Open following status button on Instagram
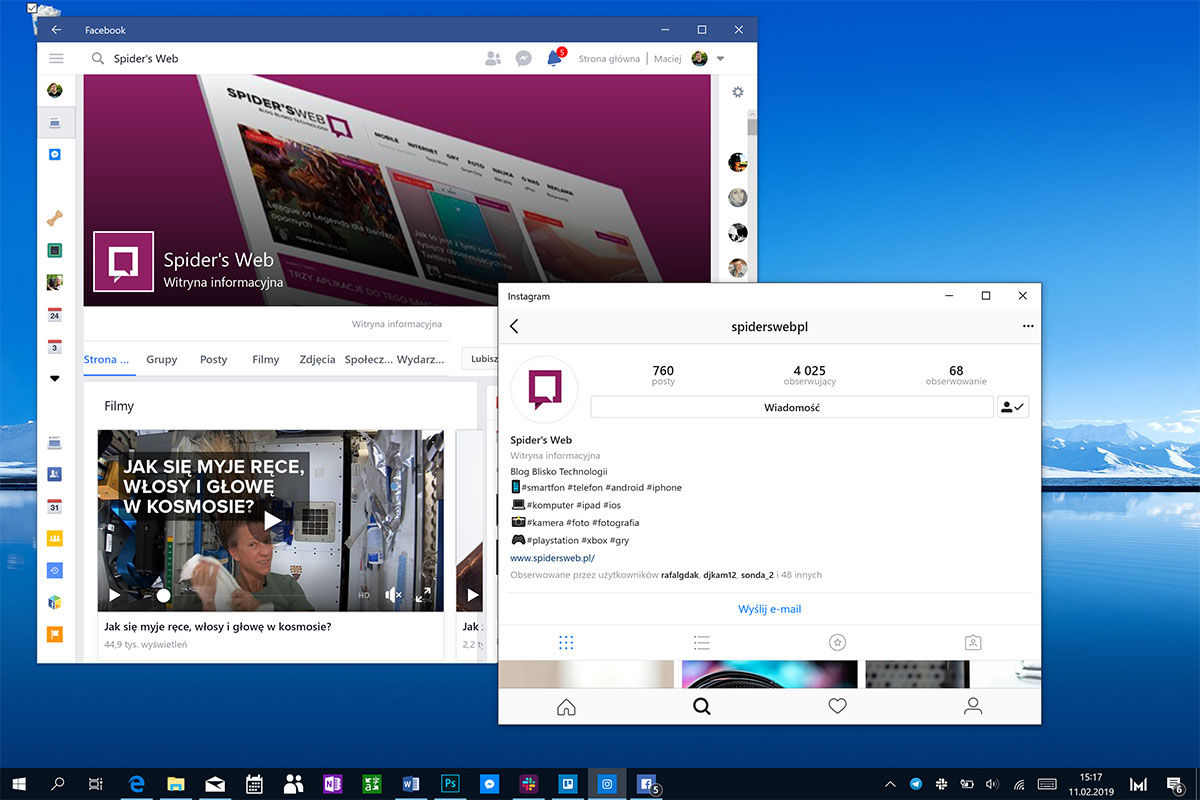Image resolution: width=1200 pixels, height=800 pixels. (x=1013, y=407)
